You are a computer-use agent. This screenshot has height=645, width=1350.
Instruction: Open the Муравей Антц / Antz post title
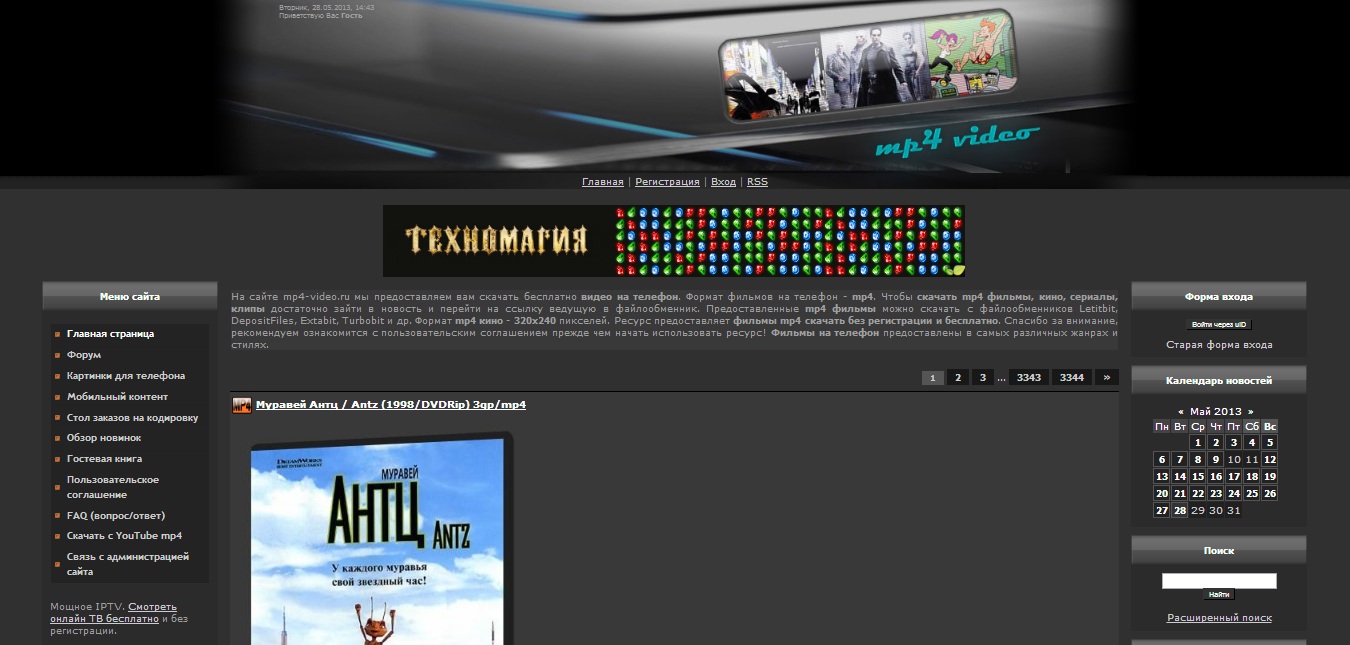[391, 405]
